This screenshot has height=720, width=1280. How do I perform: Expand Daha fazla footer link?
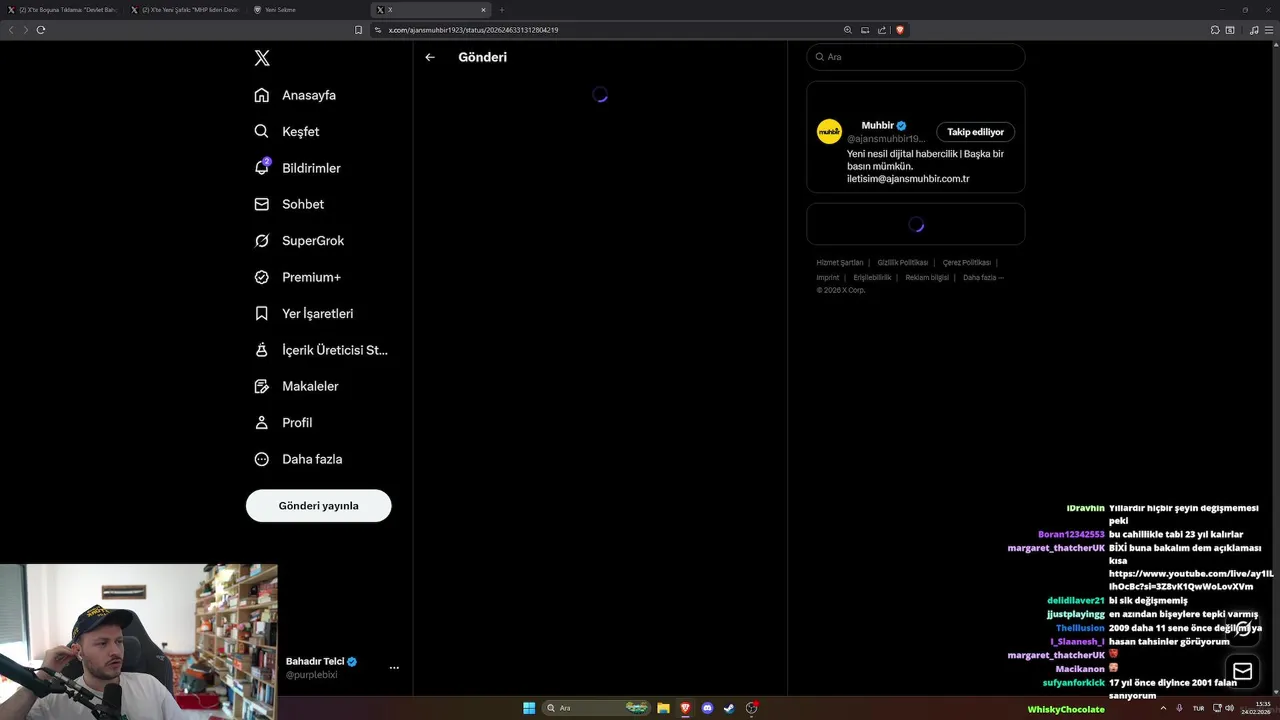pyautogui.click(x=983, y=278)
